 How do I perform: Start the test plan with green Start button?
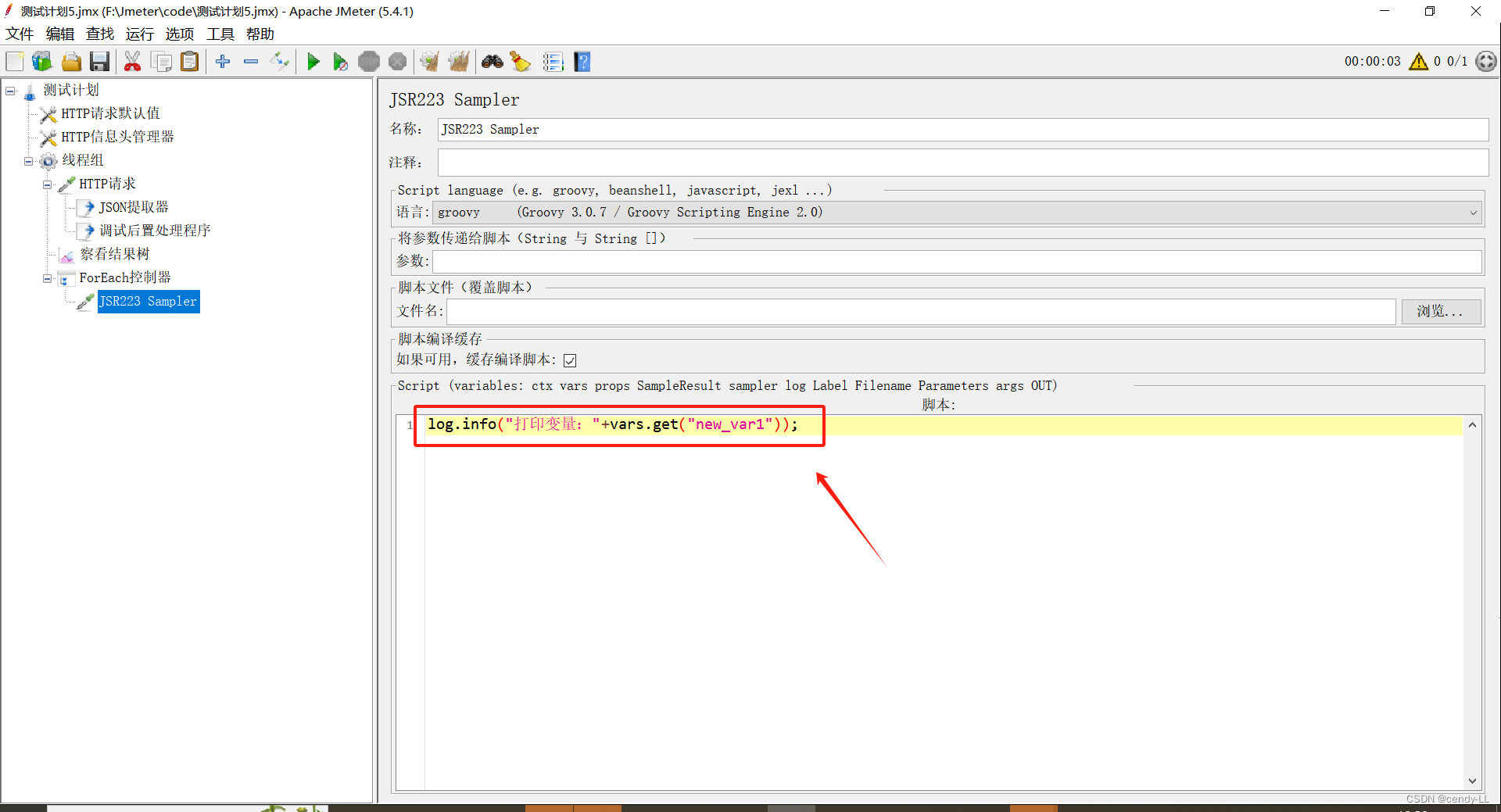313,61
